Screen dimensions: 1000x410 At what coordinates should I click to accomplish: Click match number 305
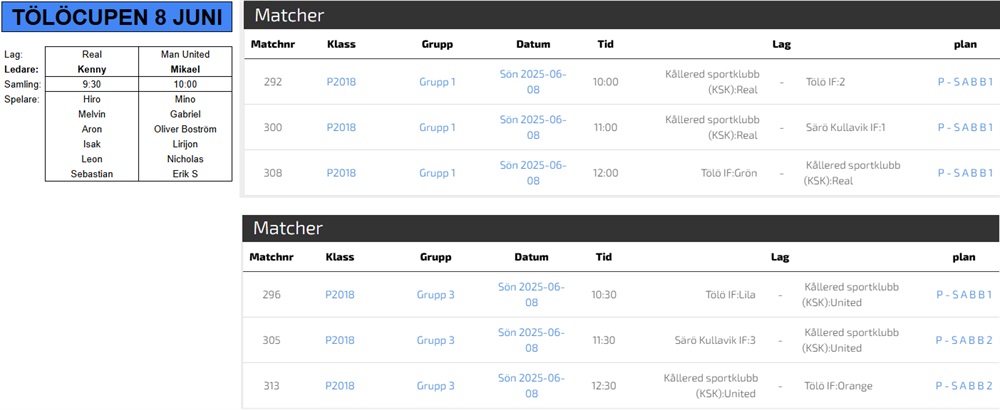coord(272,340)
